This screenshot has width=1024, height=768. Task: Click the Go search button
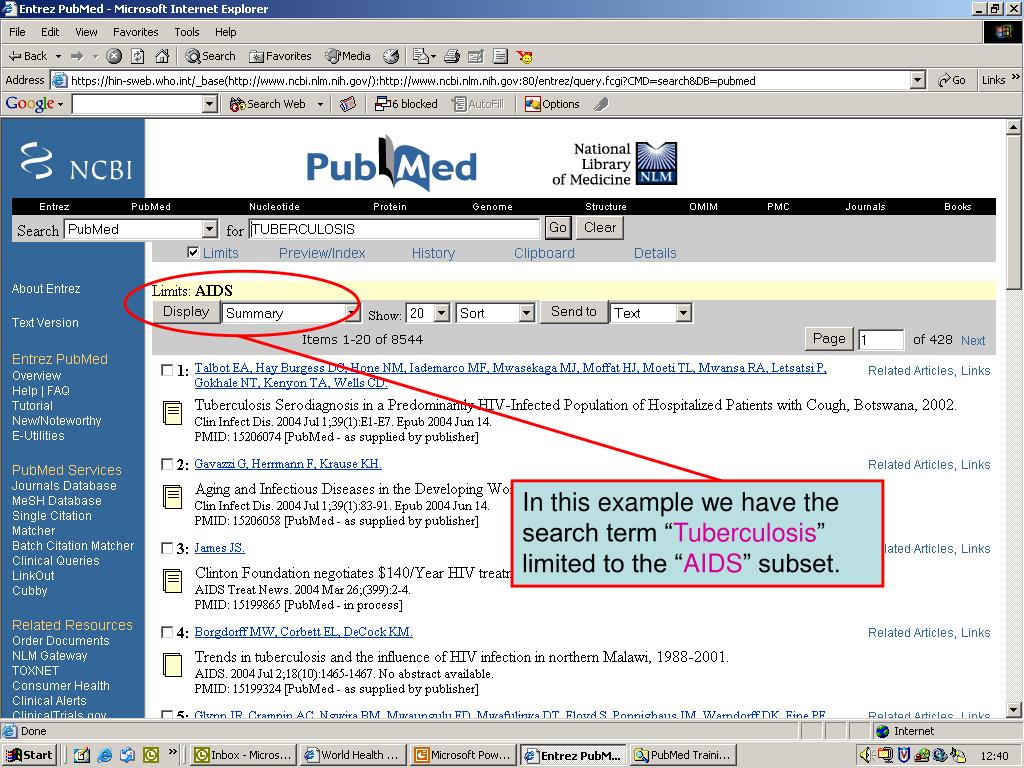pyautogui.click(x=558, y=227)
